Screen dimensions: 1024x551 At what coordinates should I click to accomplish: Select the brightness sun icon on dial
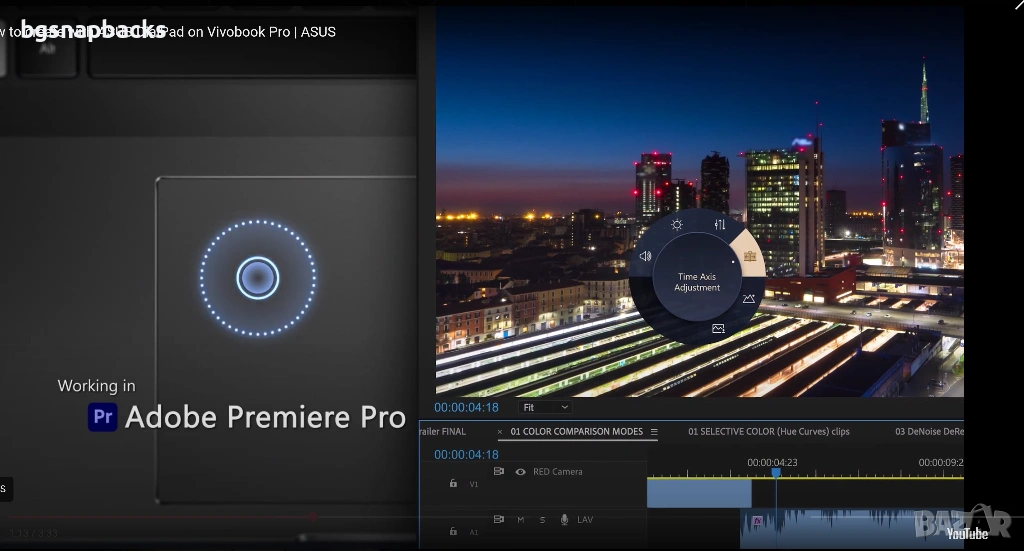click(677, 225)
